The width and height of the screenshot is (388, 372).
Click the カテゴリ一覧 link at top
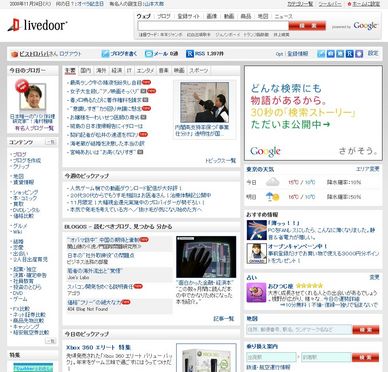300,4
